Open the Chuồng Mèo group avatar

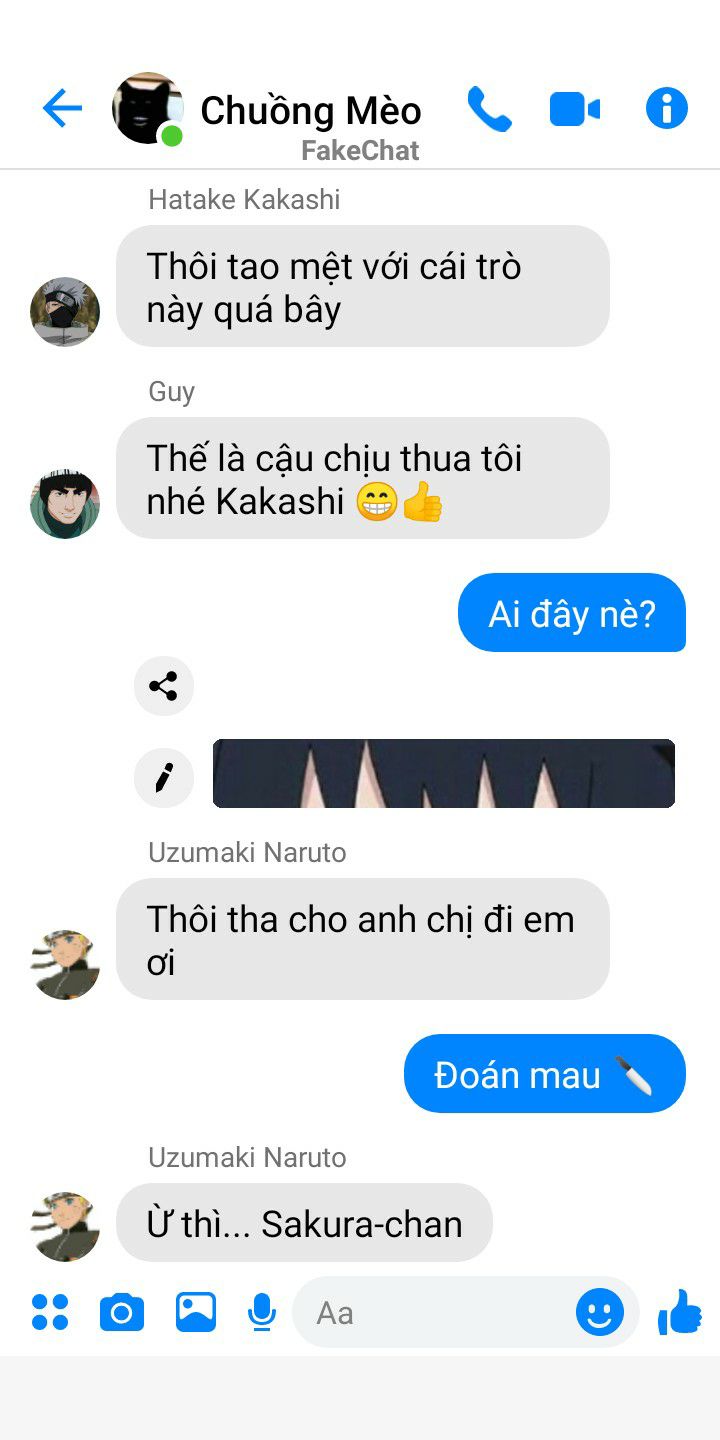(148, 109)
